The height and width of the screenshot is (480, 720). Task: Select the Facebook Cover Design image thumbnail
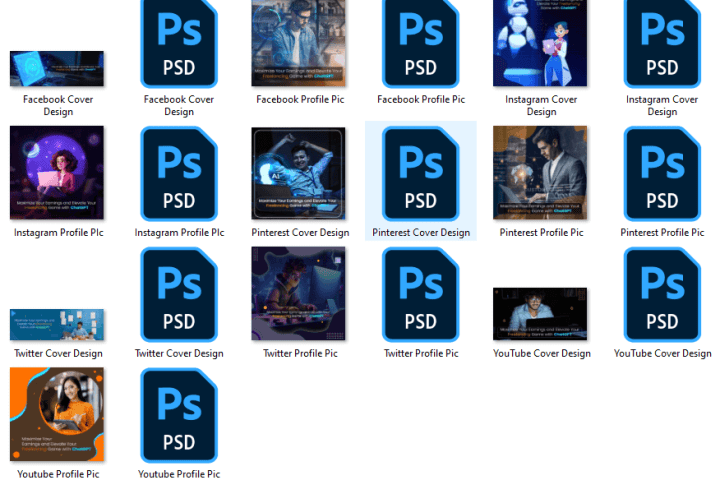pos(57,68)
